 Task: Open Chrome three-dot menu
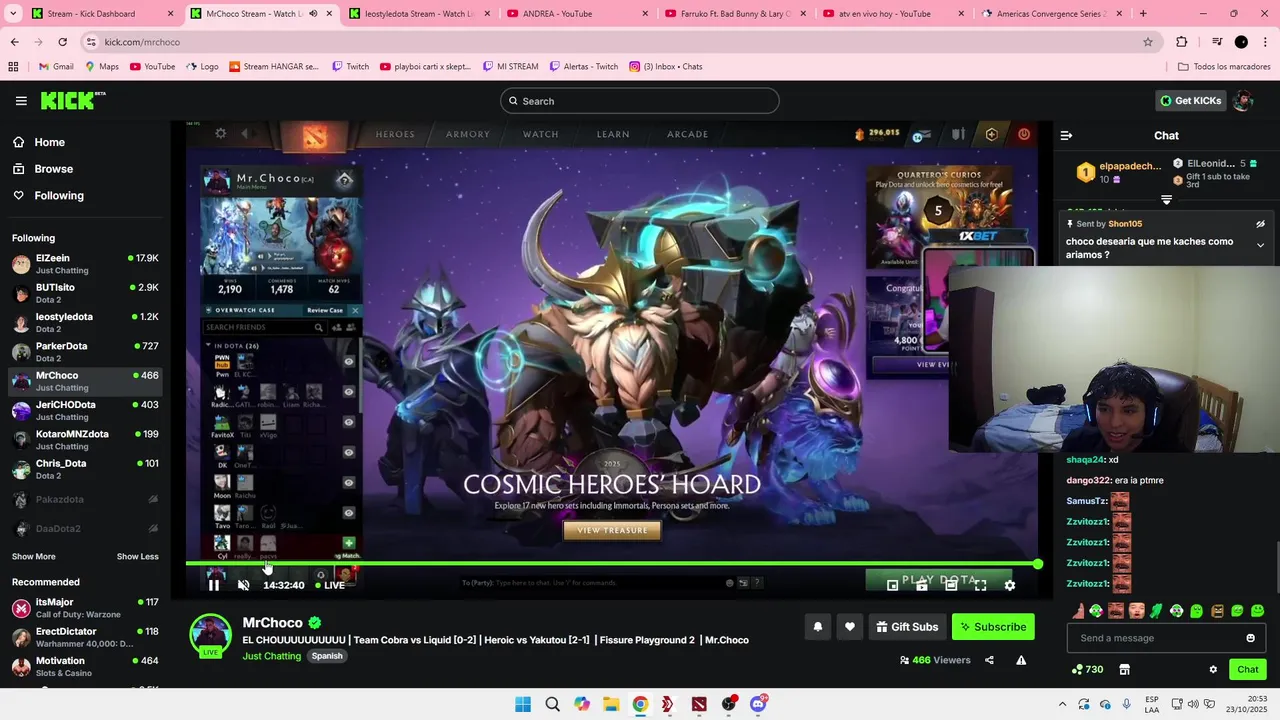click(1265, 42)
